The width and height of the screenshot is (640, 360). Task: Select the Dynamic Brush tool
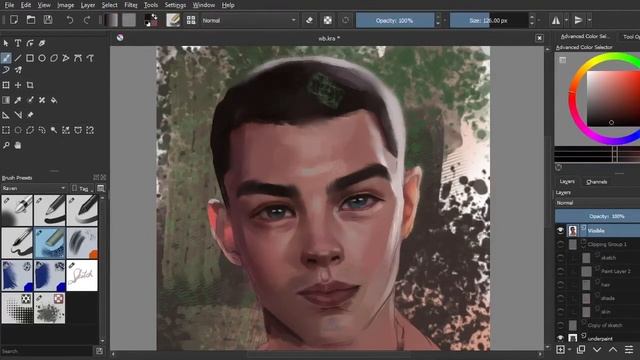pos(6,70)
